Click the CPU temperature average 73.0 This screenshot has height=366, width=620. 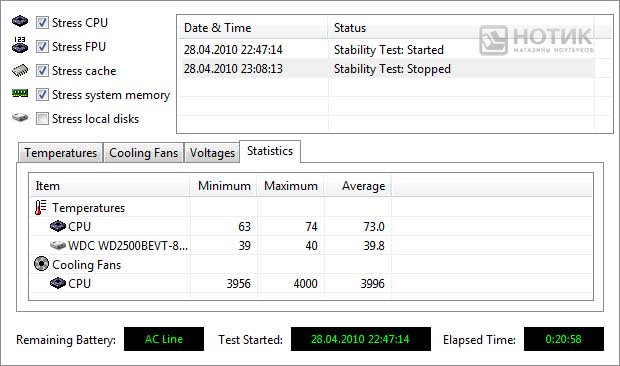point(374,226)
